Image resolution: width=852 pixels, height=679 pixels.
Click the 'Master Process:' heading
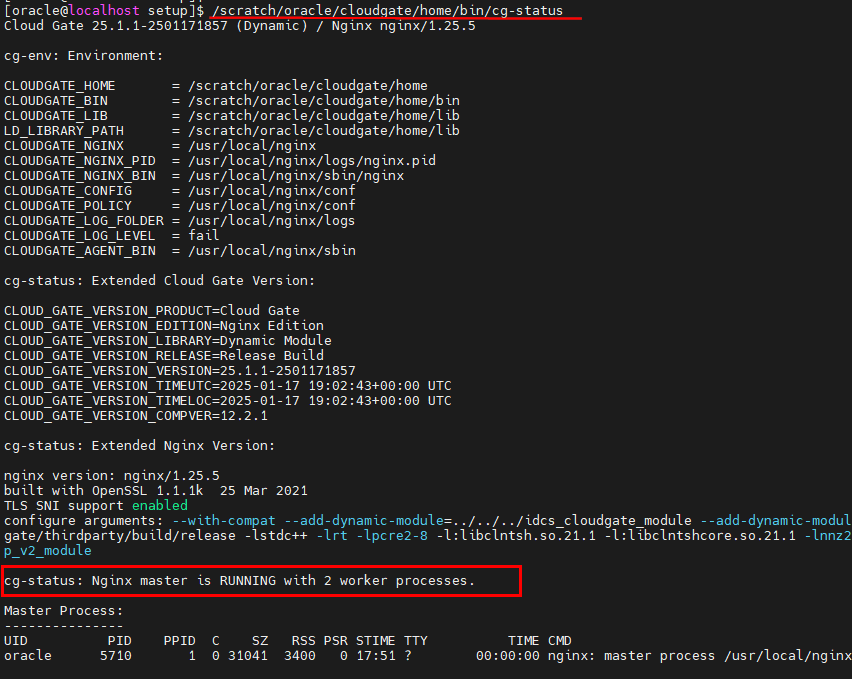click(x=64, y=611)
